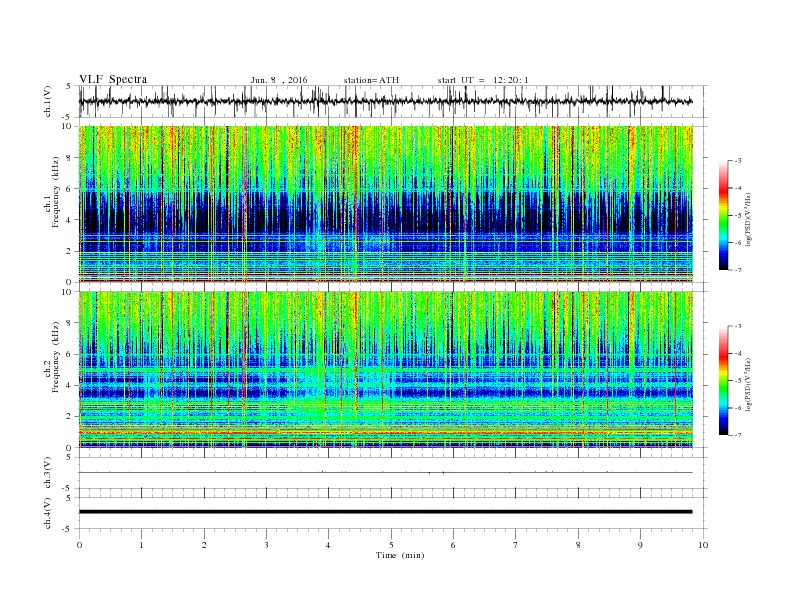This screenshot has height=612, width=792.
Task: Click the "Time (min)" x-axis label
Action: tap(400, 555)
